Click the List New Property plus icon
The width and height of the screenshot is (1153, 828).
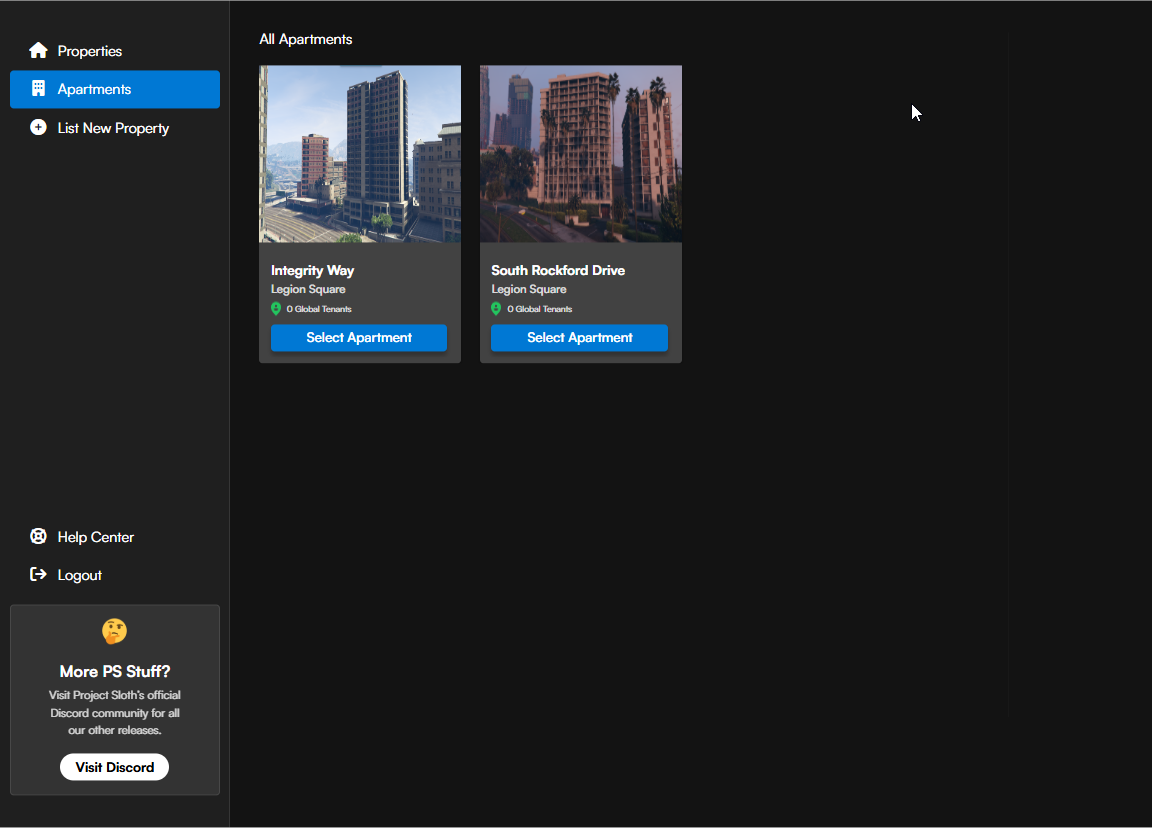[x=38, y=127]
